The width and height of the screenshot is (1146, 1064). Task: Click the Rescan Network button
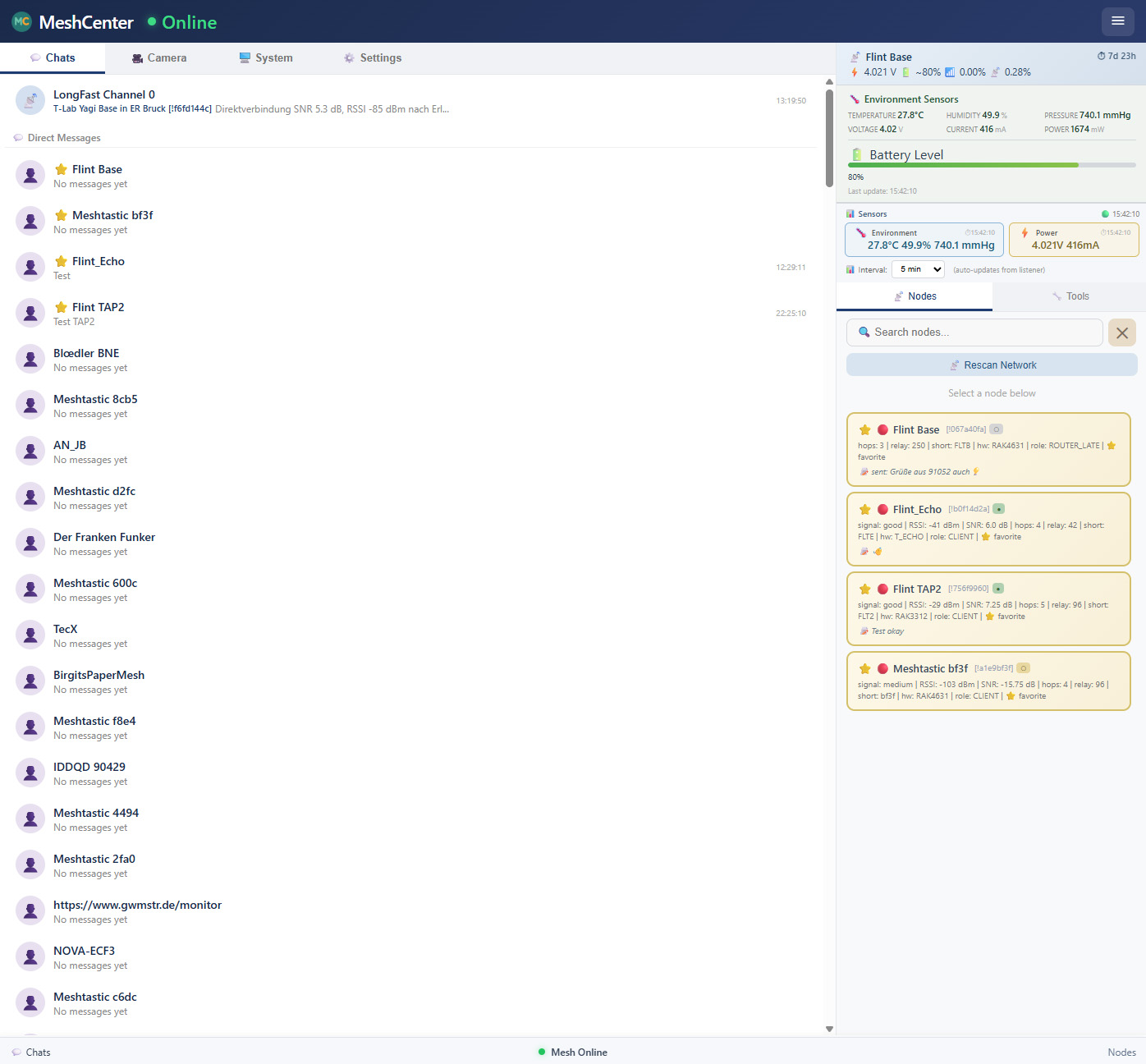(x=992, y=365)
